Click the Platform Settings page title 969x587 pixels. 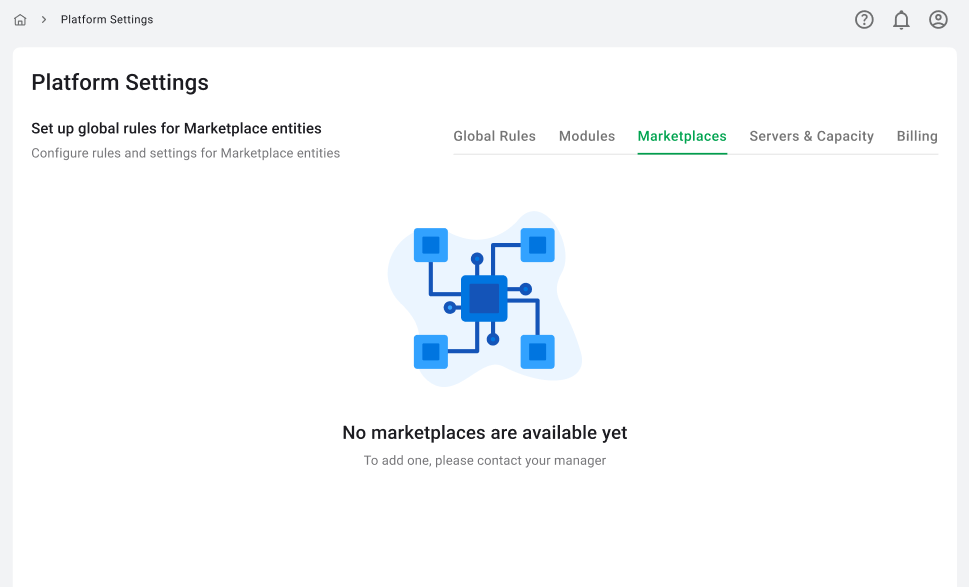coord(120,83)
